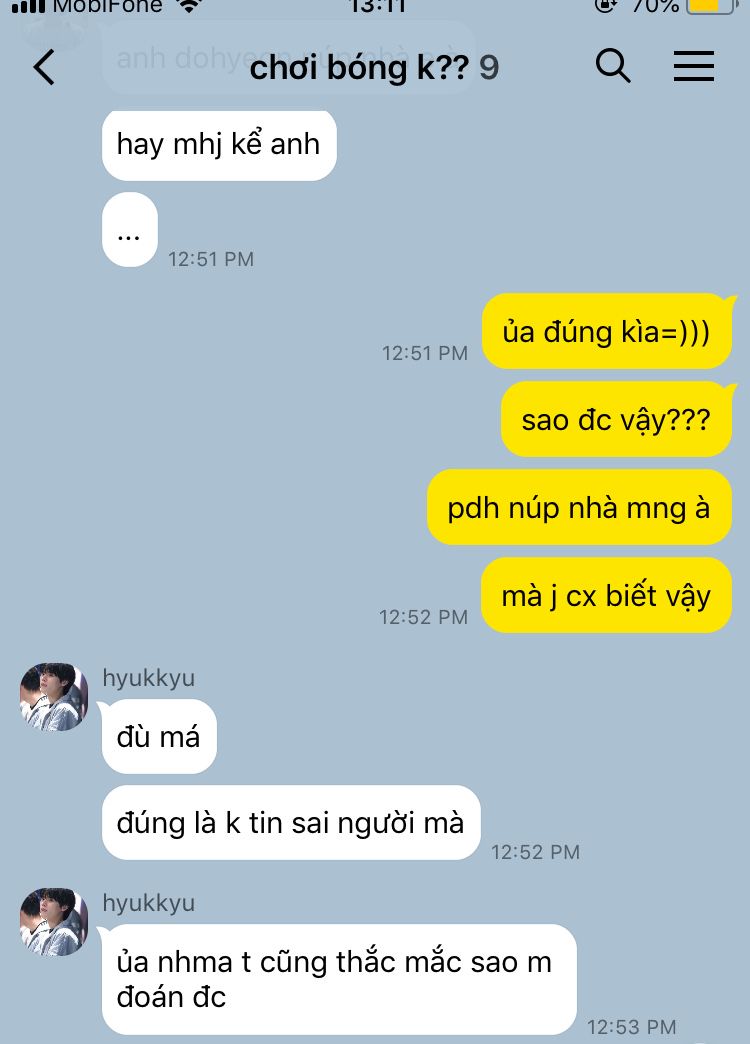The image size is (750, 1044).
Task: Open the hamburger menu in the chat header
Action: coord(693,66)
